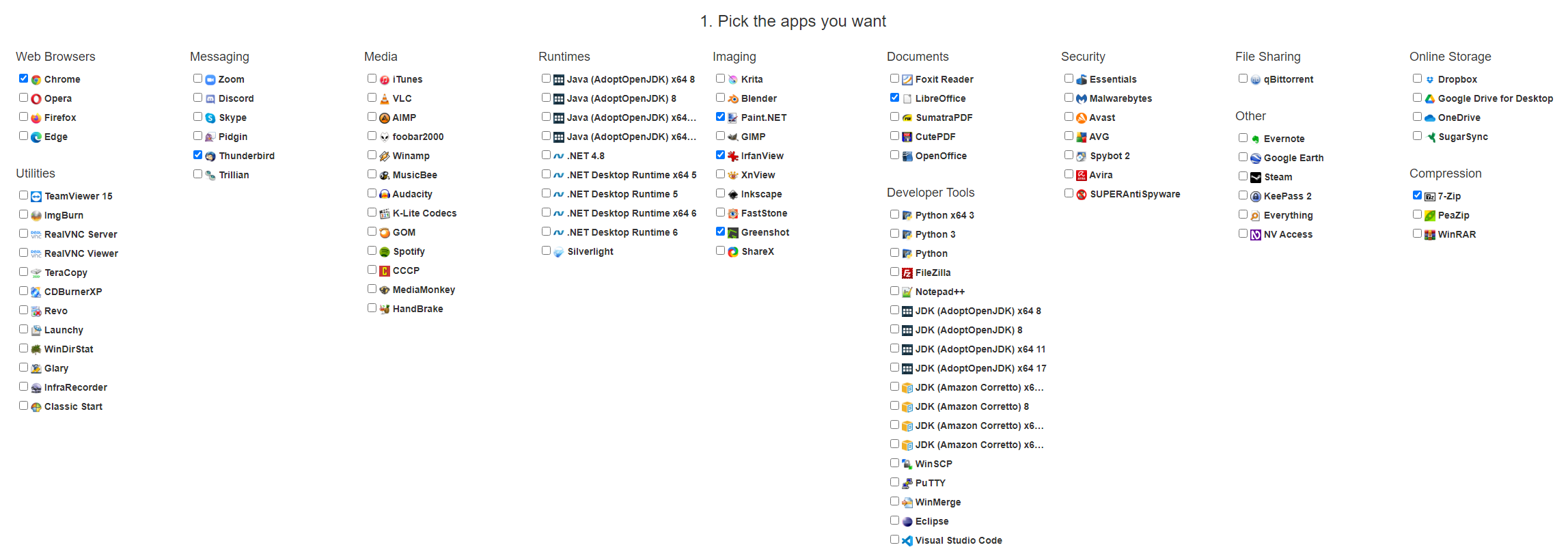1568x556 pixels.
Task: Click the Google Earth label
Action: click(1294, 158)
